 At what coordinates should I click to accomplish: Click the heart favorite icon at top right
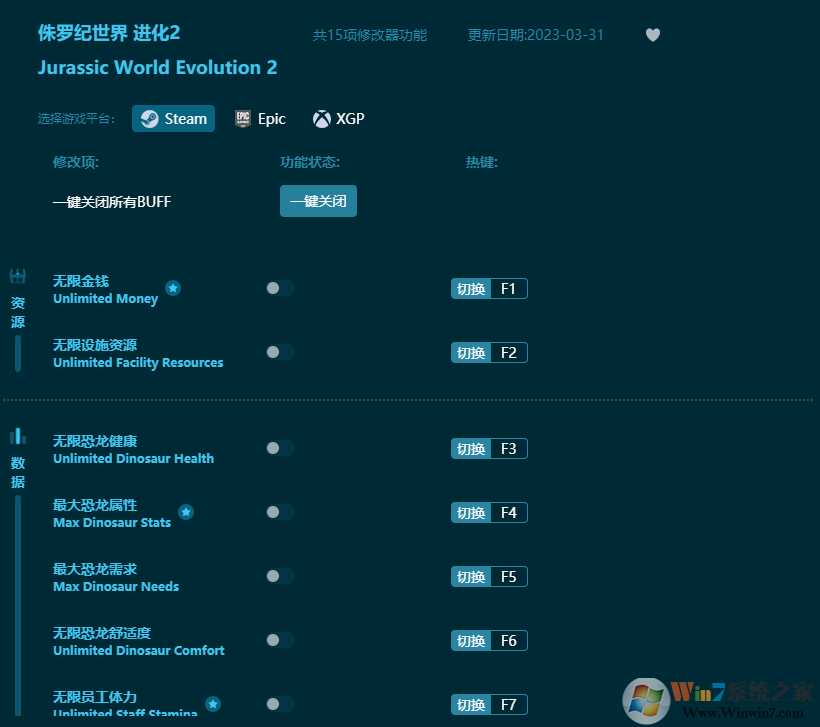coord(652,35)
